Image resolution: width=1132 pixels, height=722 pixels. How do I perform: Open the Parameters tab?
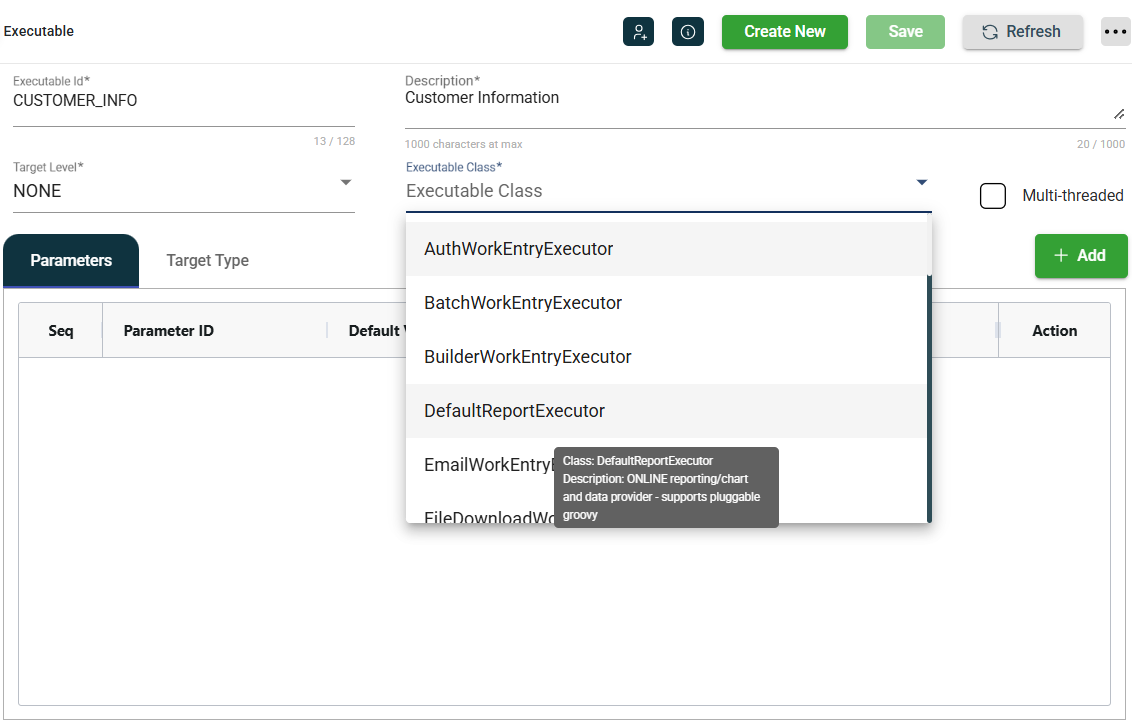[71, 261]
